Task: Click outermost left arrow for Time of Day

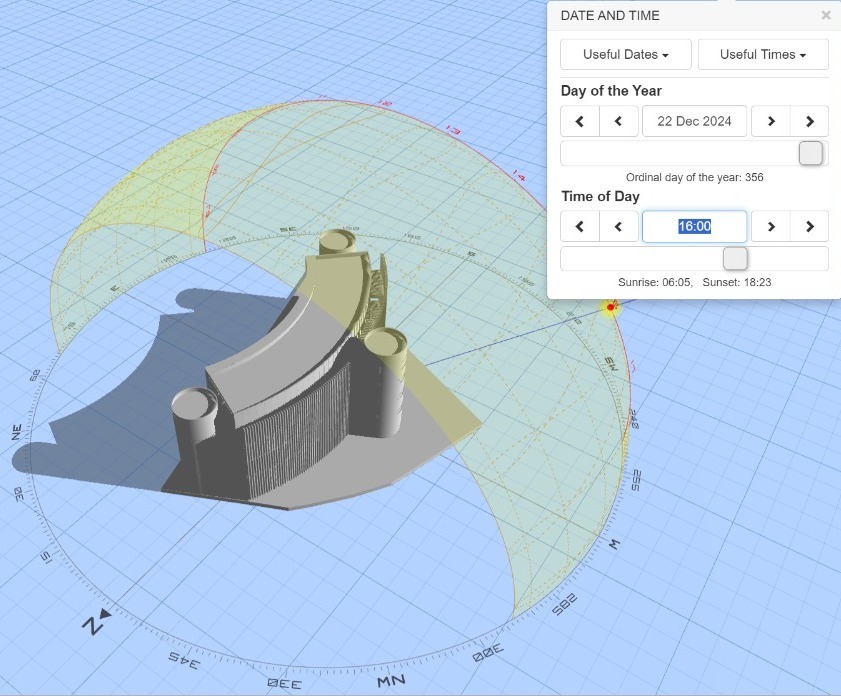Action: click(580, 226)
